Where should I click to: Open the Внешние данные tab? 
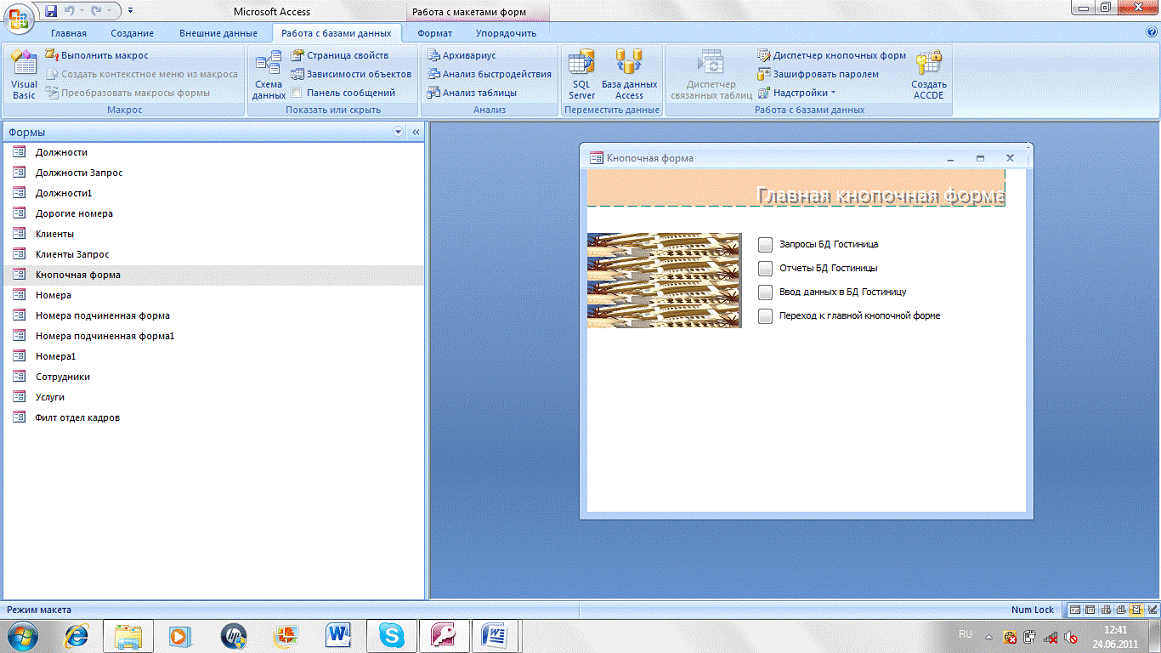click(x=218, y=33)
